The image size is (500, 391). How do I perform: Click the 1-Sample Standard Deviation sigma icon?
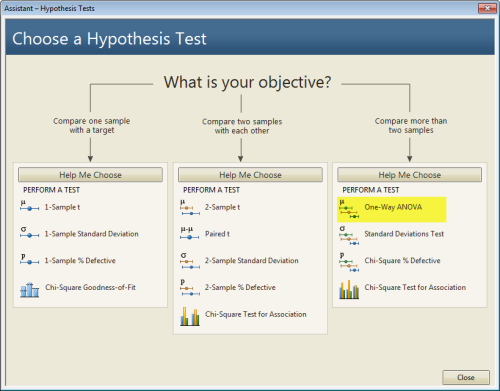tap(29, 233)
